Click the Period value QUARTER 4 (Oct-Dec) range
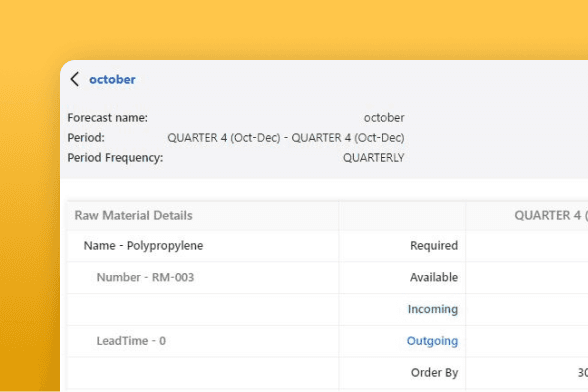The width and height of the screenshot is (588, 392). (286, 138)
